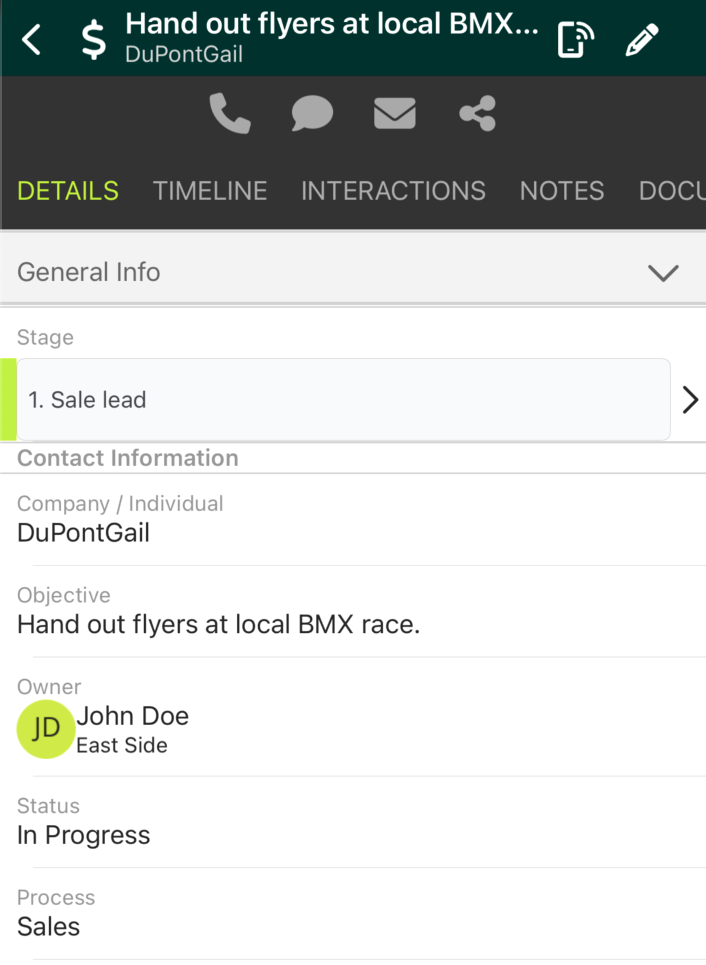
Task: Click the dollar sign opportunity icon
Action: point(94,39)
